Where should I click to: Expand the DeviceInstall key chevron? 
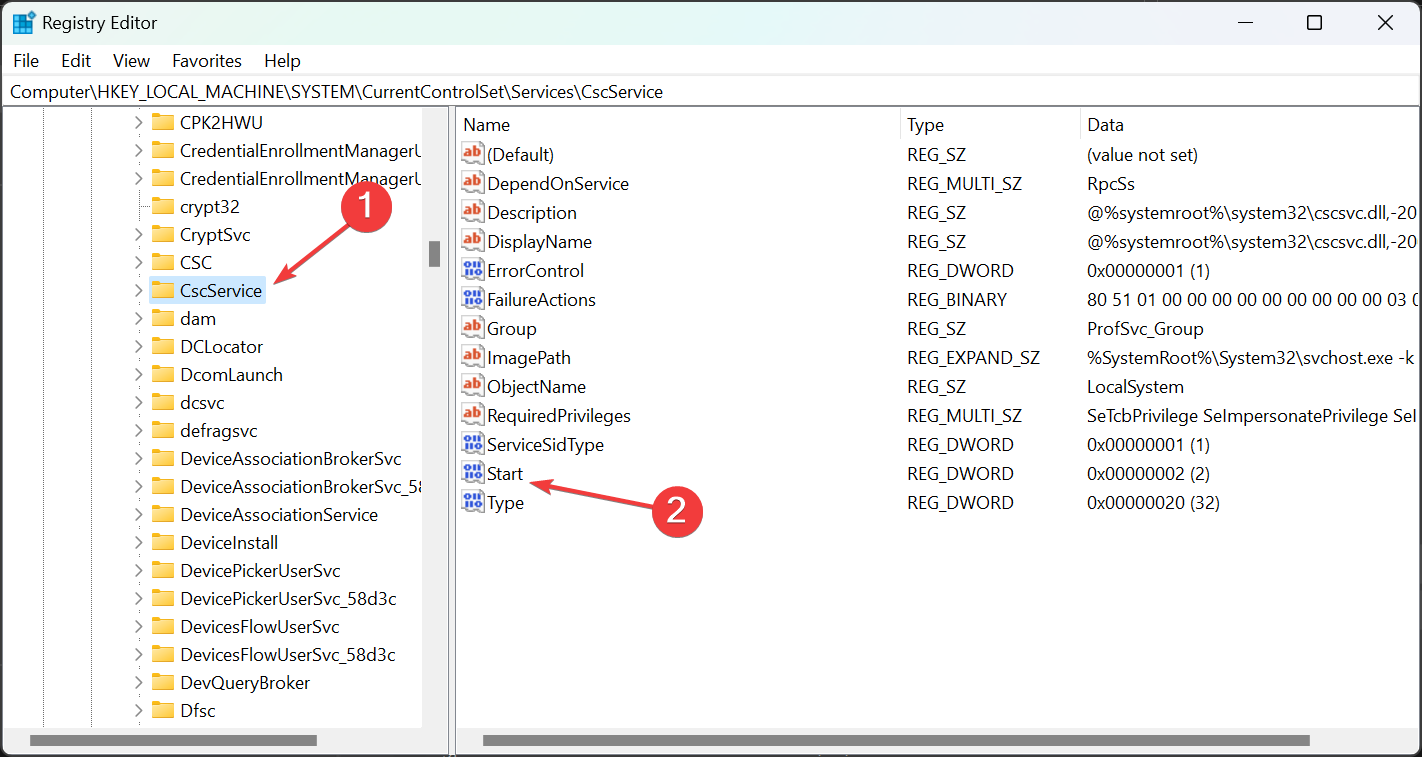click(138, 542)
